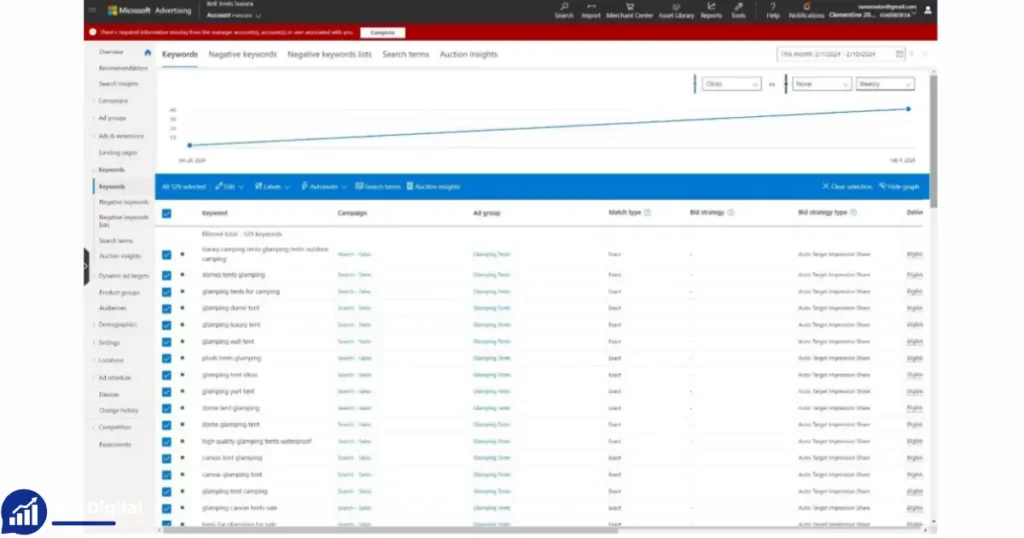The image size is (1024, 538).
Task: Switch to the Keywords tab
Action: [180, 54]
